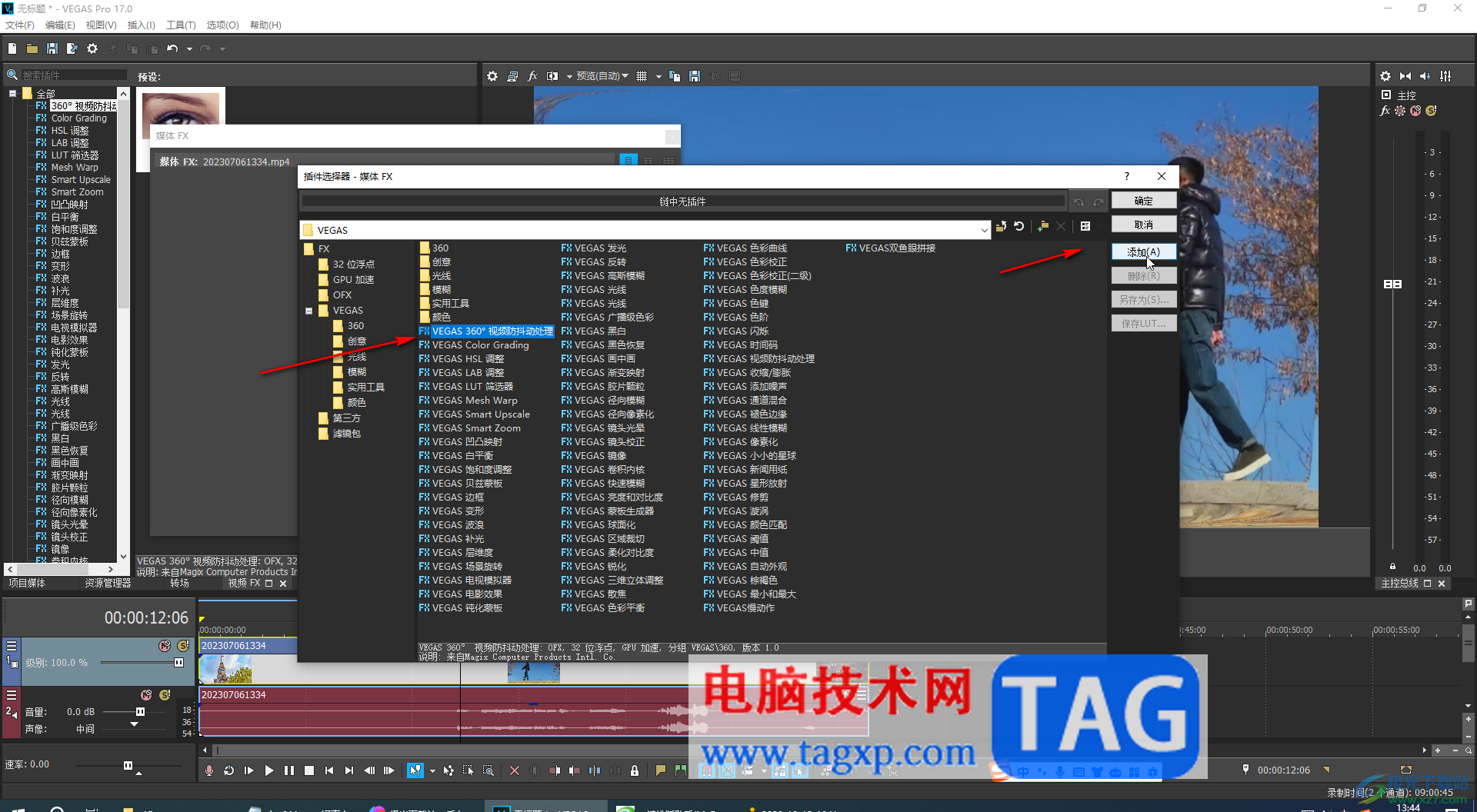Open the undo history dropdown arrow
Screen dimensions: 1477x812
(189, 48)
